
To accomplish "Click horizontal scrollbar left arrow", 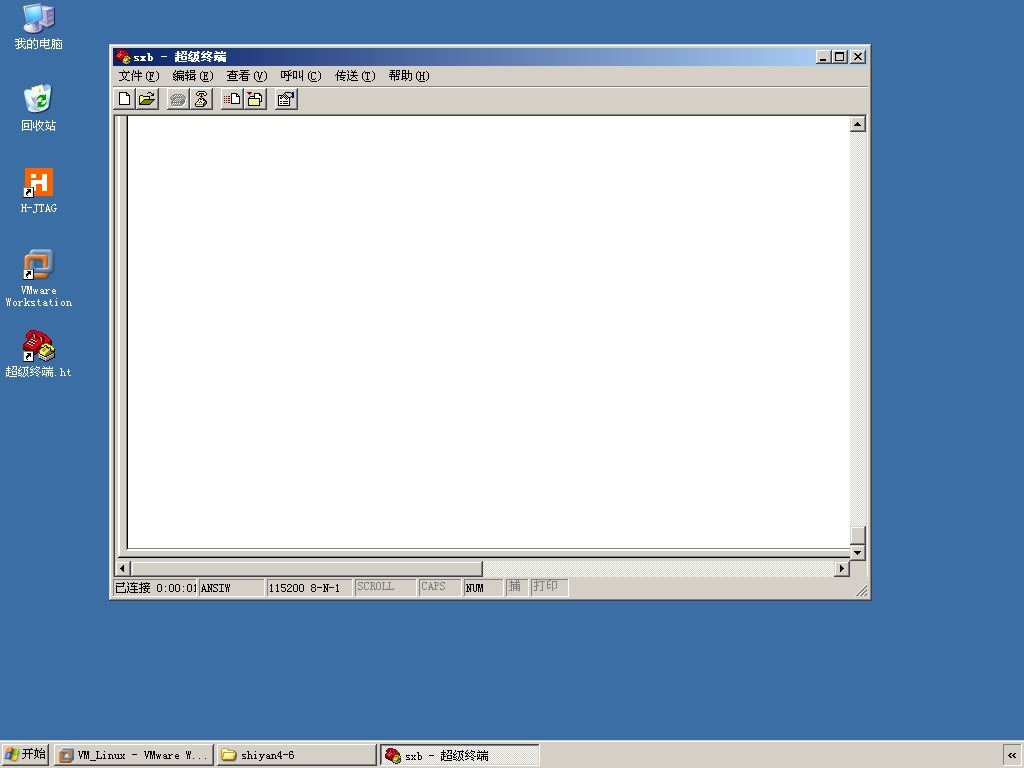I will [x=123, y=568].
